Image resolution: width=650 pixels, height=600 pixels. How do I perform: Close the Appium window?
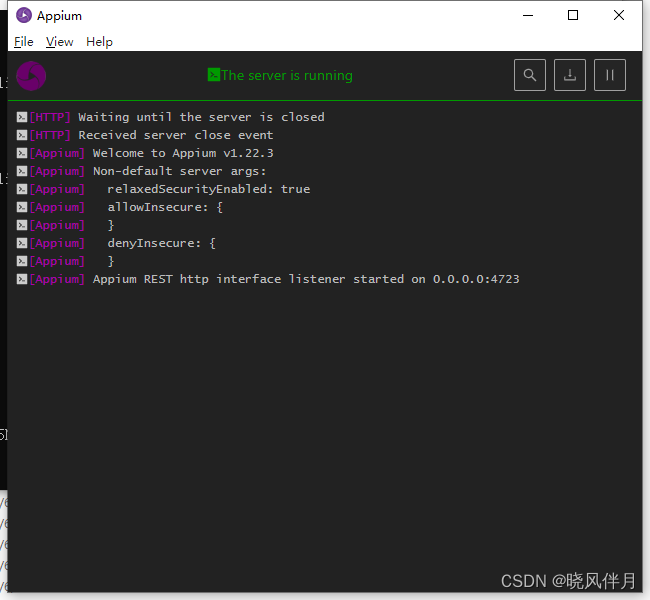618,15
